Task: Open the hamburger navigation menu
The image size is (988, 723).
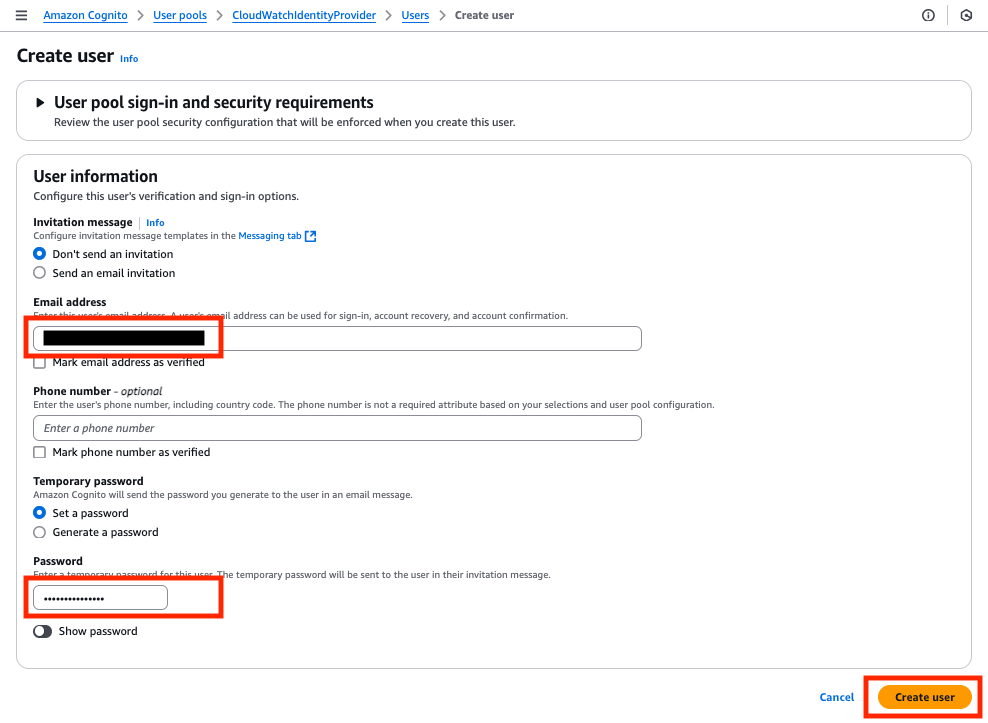Action: pyautogui.click(x=21, y=15)
